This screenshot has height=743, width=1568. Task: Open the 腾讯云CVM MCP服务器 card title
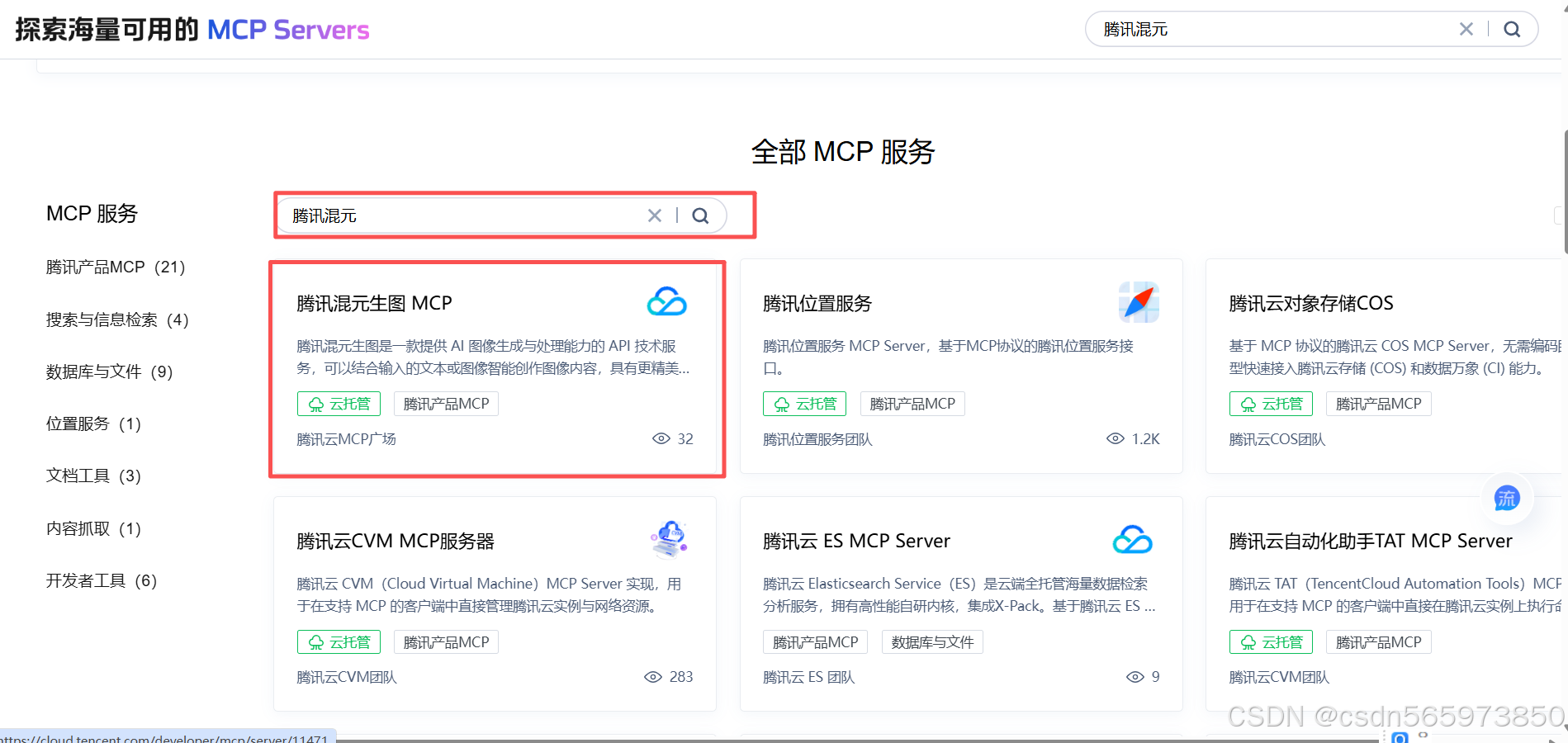[396, 541]
